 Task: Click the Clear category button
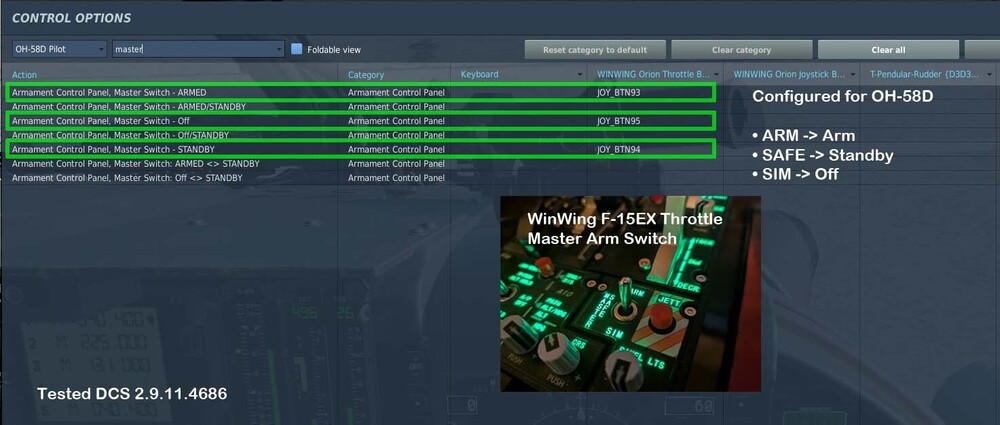[x=742, y=50]
